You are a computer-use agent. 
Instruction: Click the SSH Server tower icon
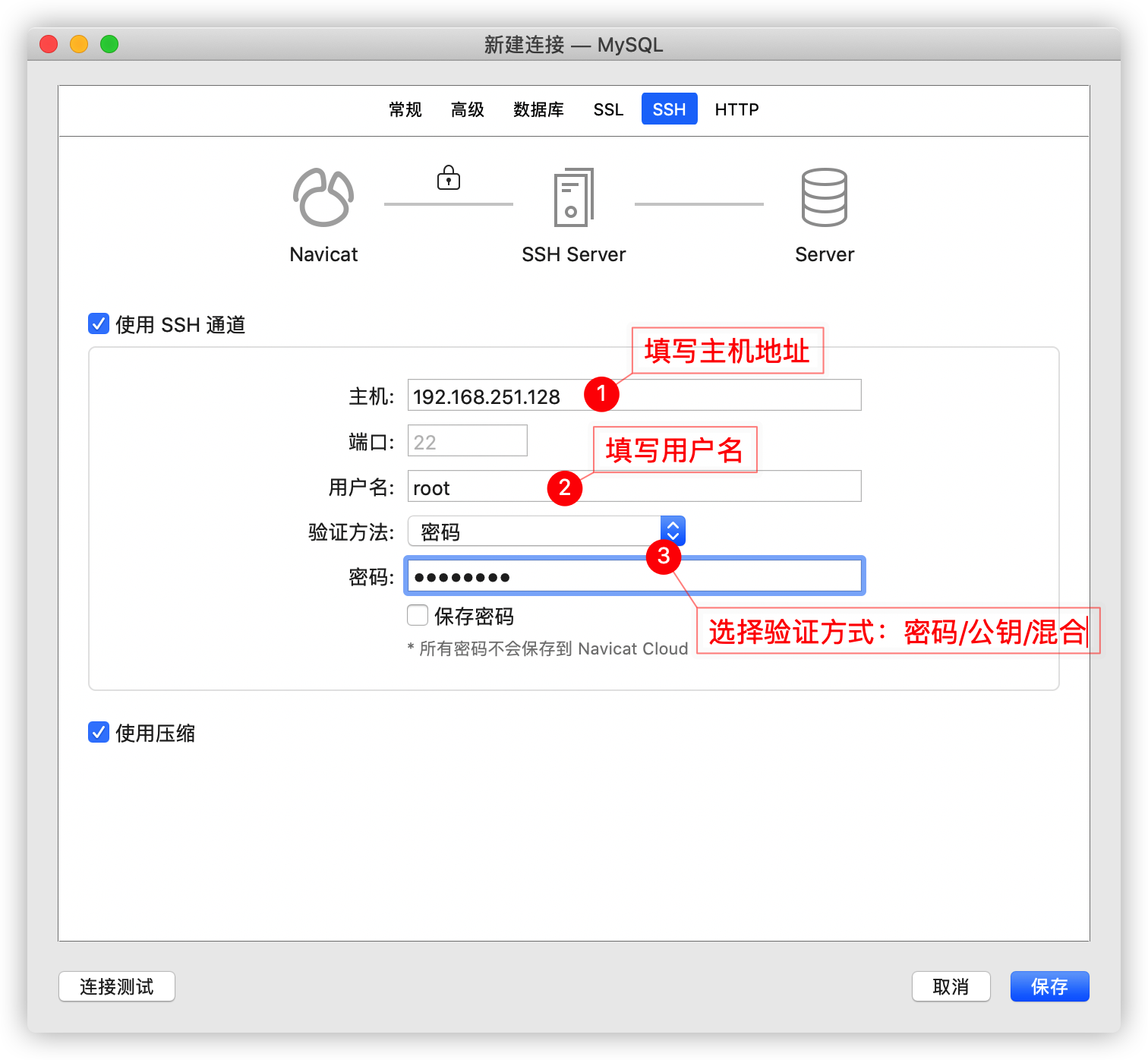point(573,197)
